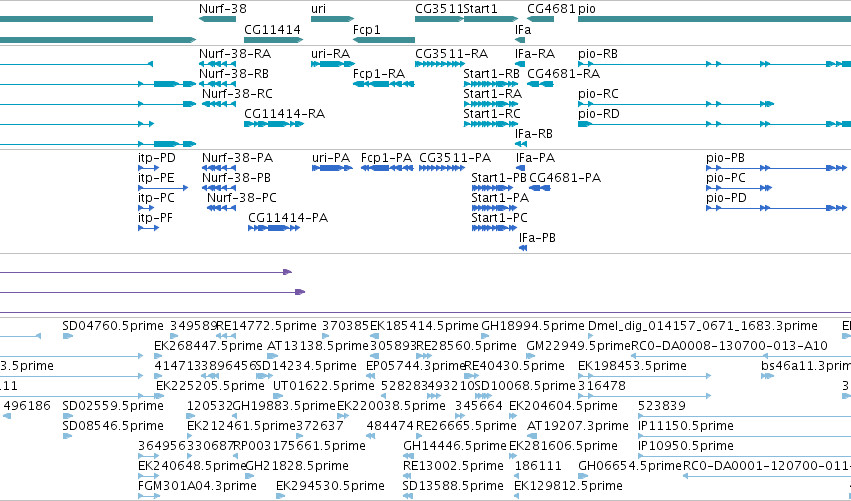Image resolution: width=851 pixels, height=501 pixels.
Task: Click the GH06654.5prime EST label
Action: coord(630,466)
